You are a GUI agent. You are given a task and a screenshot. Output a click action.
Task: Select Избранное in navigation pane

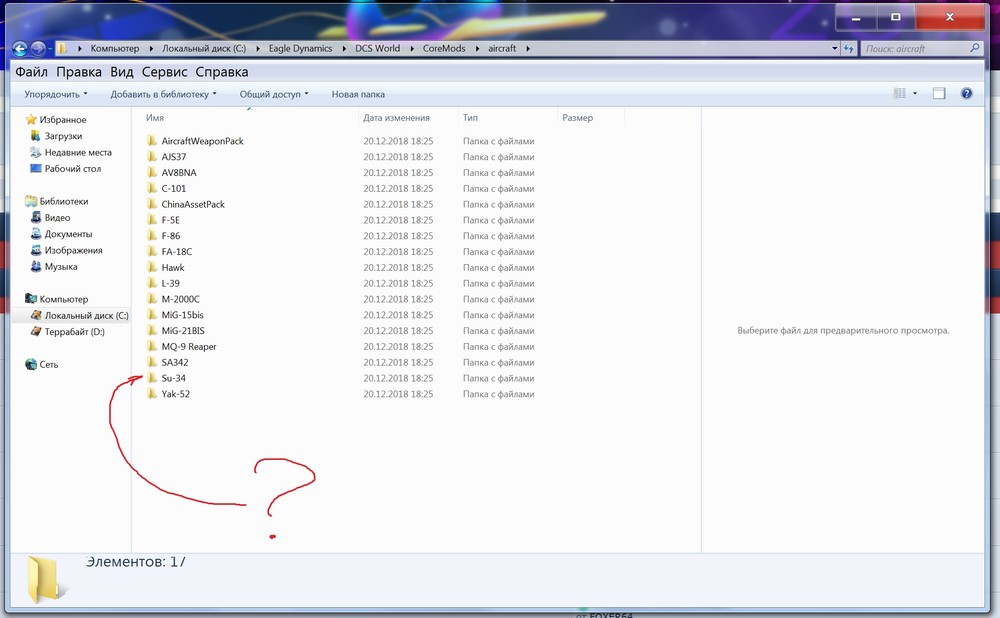pyautogui.click(x=62, y=120)
